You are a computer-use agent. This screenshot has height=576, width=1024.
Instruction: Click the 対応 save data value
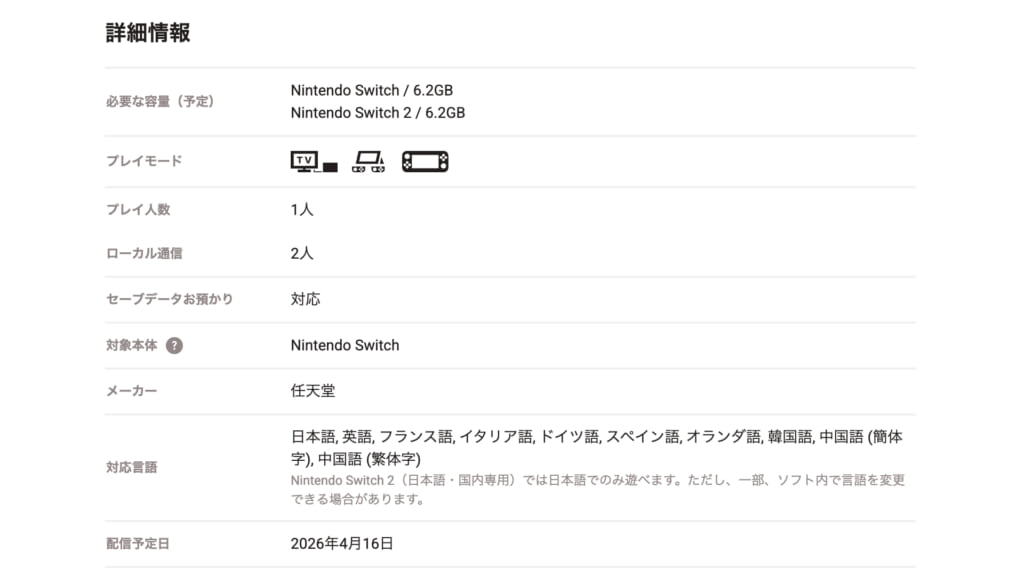tap(305, 300)
